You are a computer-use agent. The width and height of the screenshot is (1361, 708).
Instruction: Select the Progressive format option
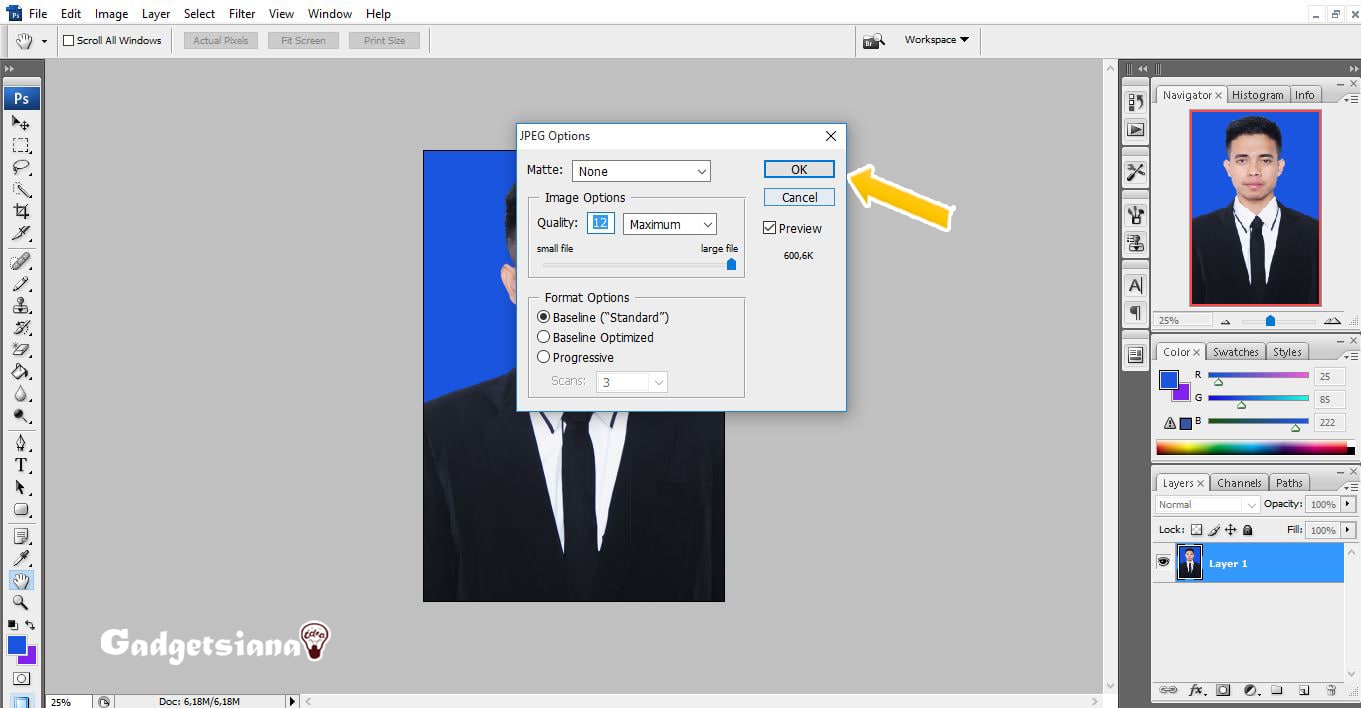tap(544, 357)
